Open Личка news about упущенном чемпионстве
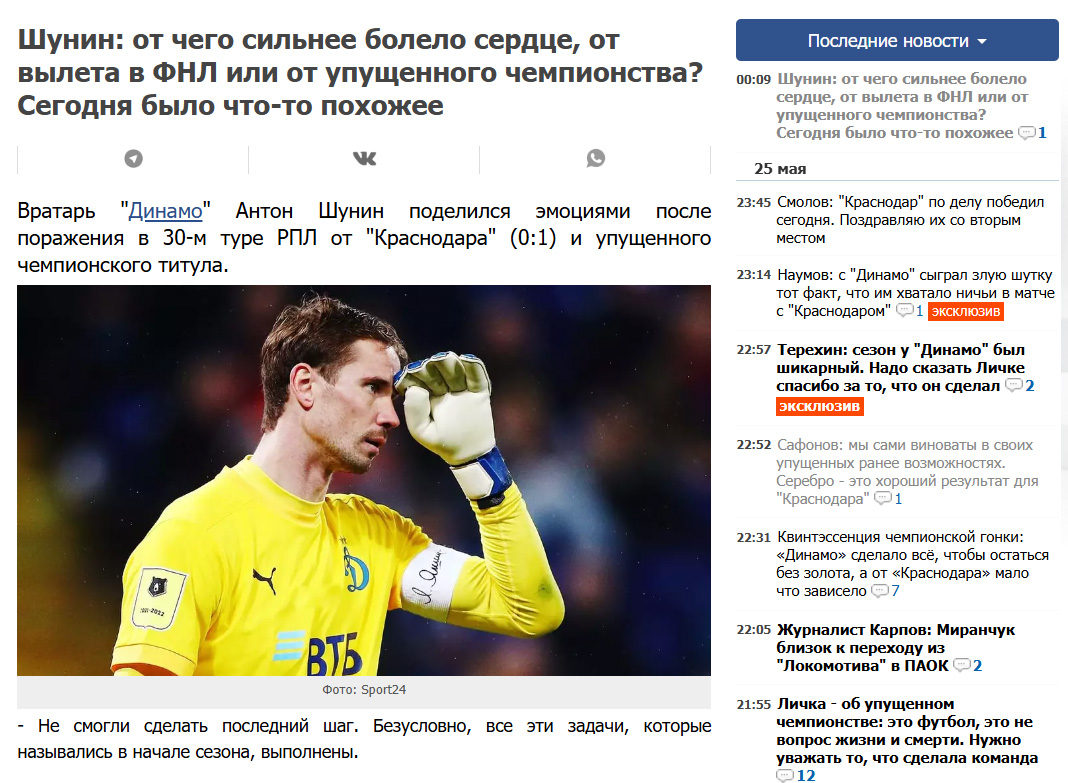The image size is (1068, 783). point(907,731)
